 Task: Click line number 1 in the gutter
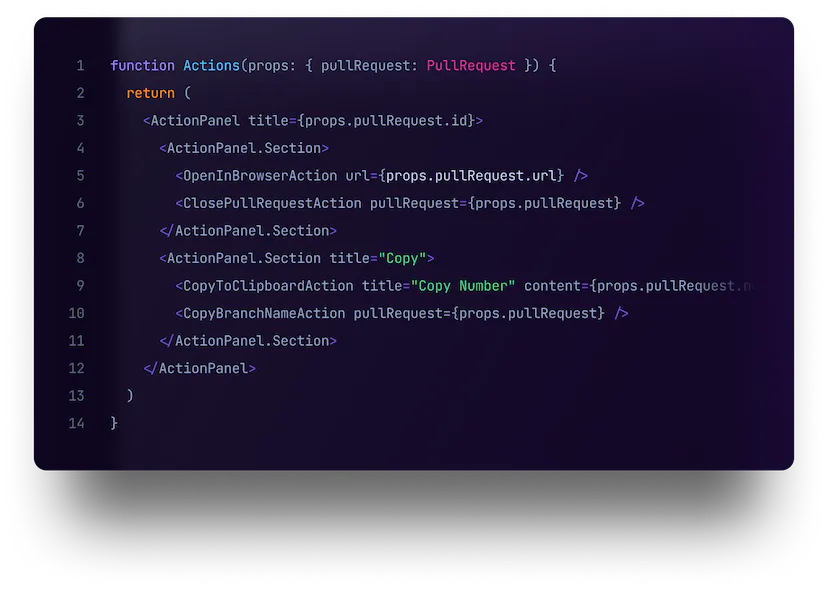pyautogui.click(x=80, y=66)
